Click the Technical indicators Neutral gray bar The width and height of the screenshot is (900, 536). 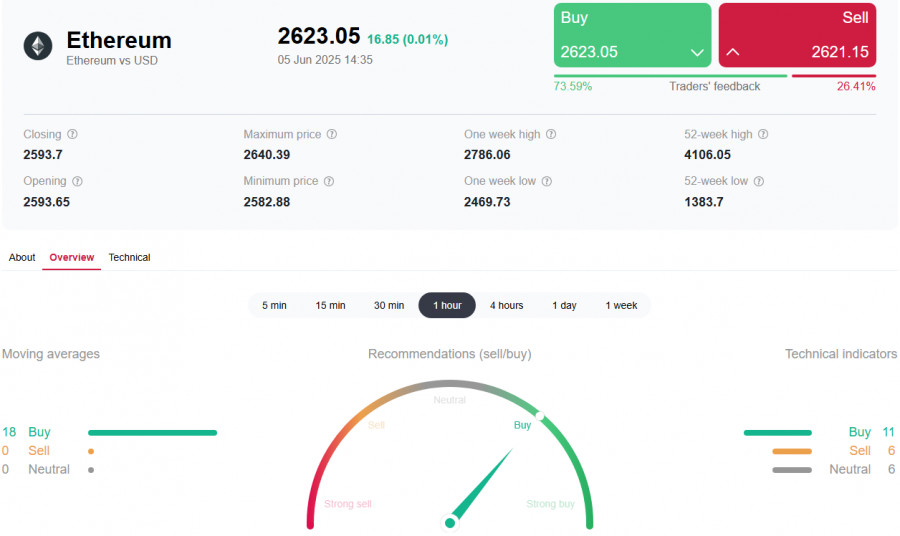pos(792,470)
